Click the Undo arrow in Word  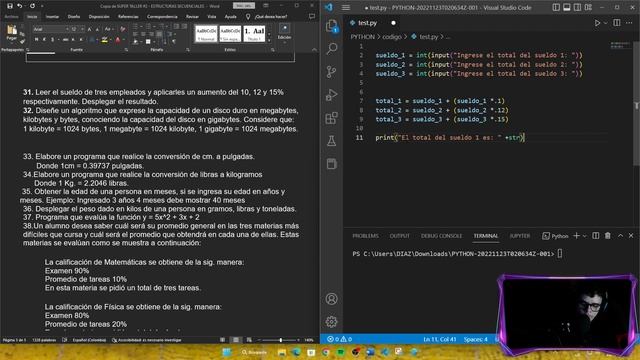click(x=20, y=6)
